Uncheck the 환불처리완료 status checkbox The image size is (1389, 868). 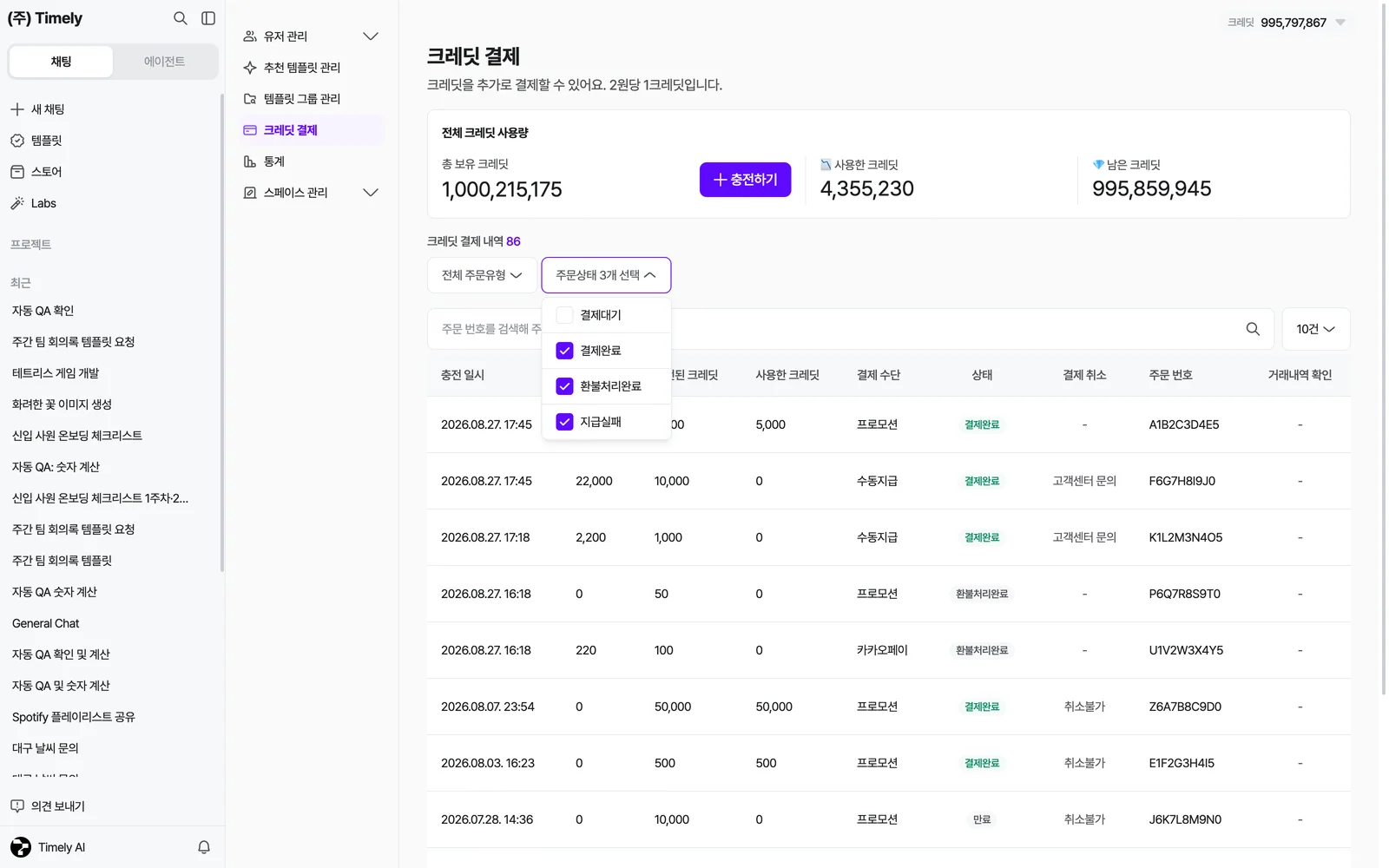(564, 386)
